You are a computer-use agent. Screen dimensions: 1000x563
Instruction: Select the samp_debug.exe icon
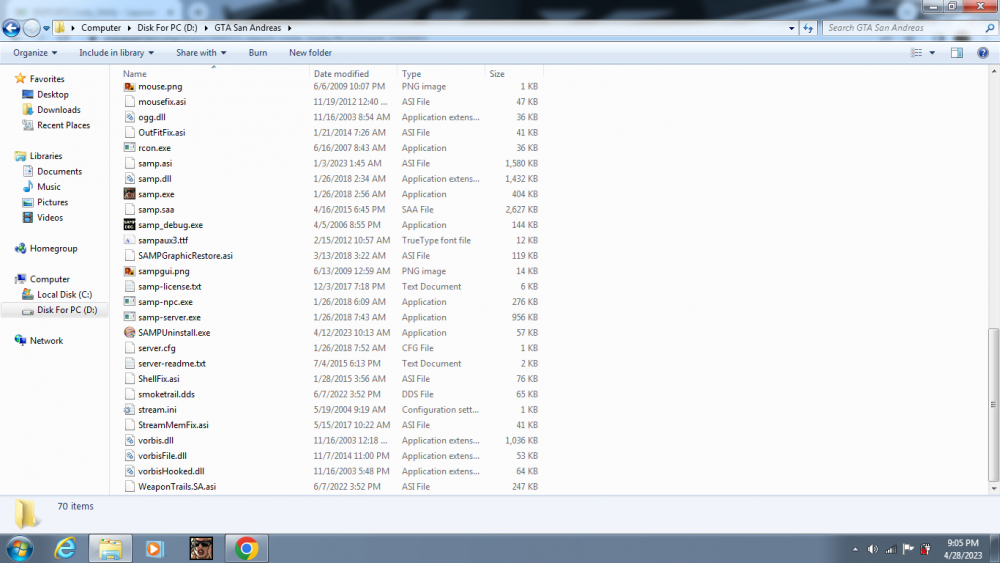pyautogui.click(x=129, y=224)
